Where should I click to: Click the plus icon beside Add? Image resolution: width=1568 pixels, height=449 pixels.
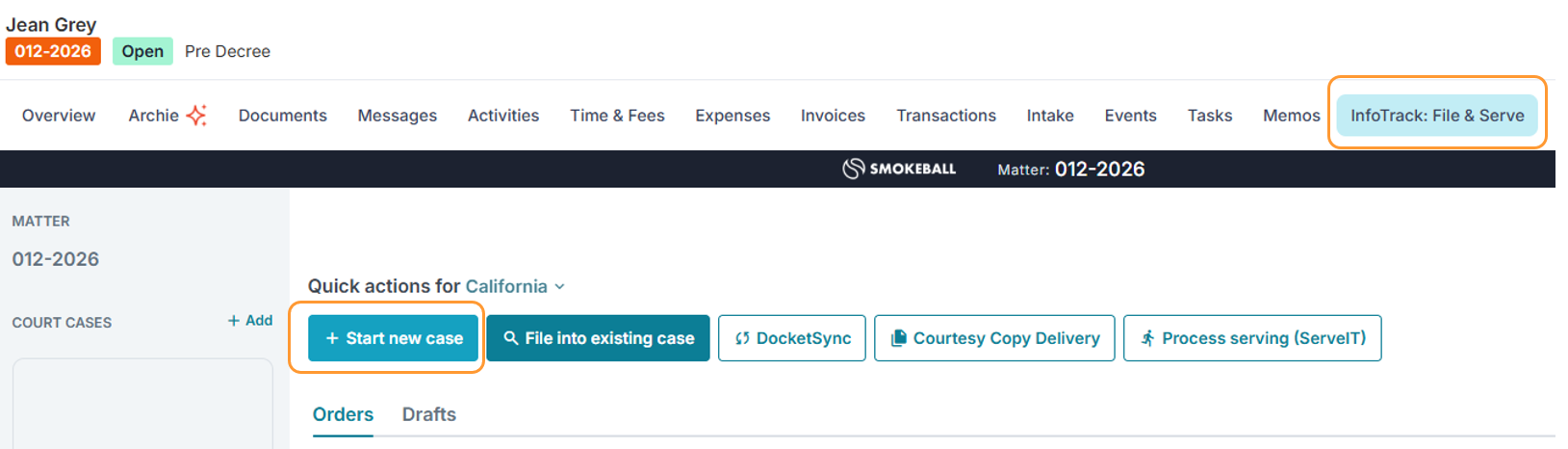click(x=234, y=321)
